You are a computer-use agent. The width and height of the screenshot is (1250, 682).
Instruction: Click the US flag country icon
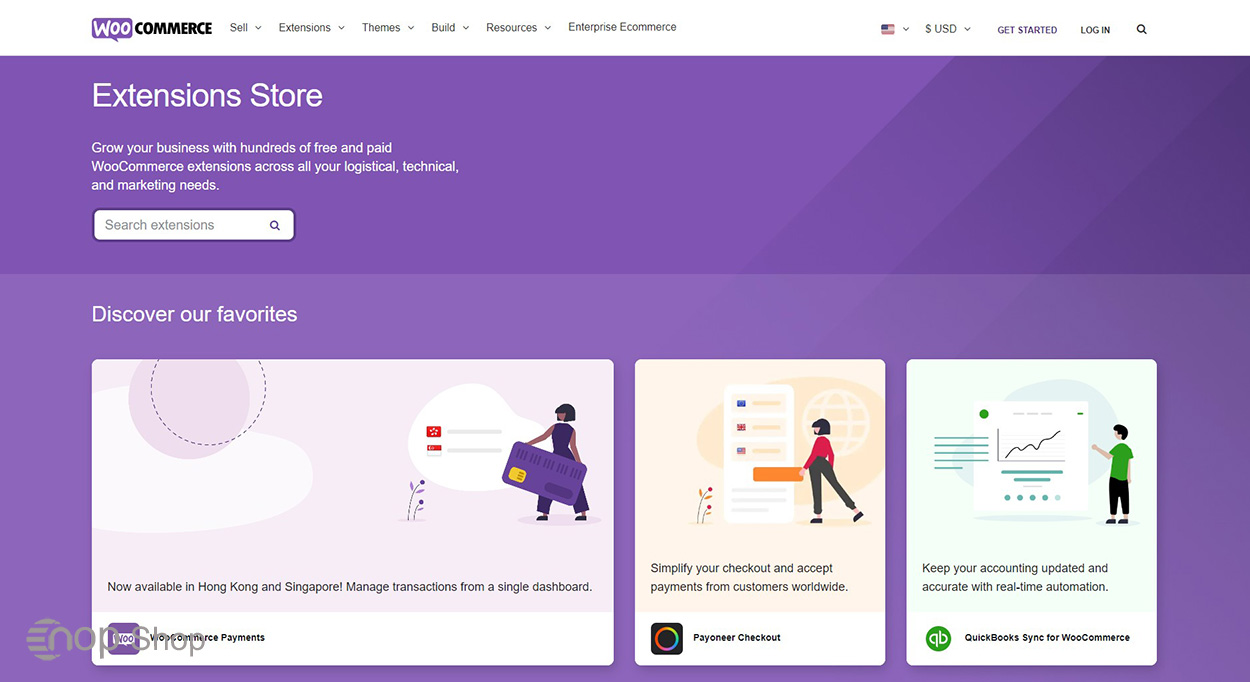pos(887,29)
